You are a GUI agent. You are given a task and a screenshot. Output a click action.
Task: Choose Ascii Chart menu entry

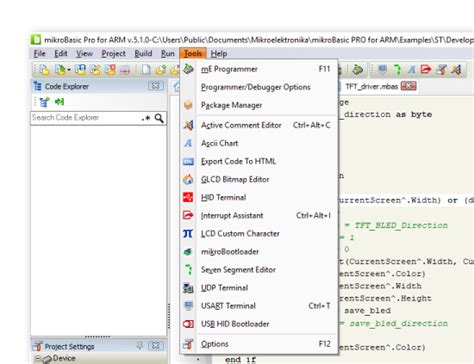coord(259,143)
